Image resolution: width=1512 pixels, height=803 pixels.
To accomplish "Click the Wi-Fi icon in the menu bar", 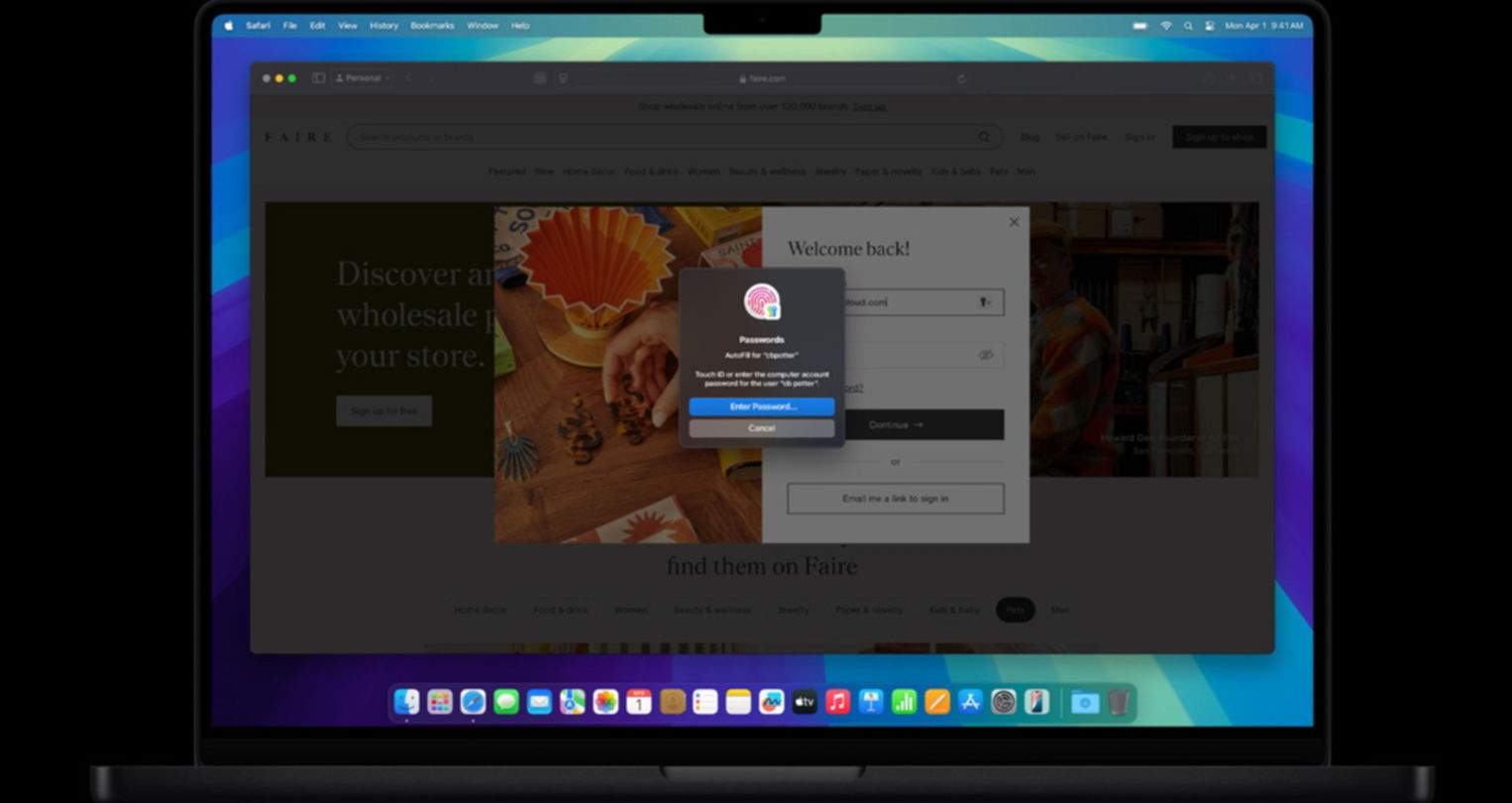I will 1165,26.
